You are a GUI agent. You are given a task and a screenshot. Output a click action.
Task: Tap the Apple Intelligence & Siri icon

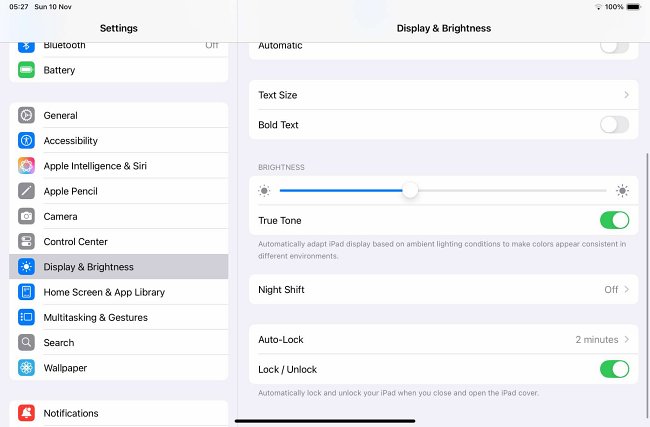coord(26,166)
